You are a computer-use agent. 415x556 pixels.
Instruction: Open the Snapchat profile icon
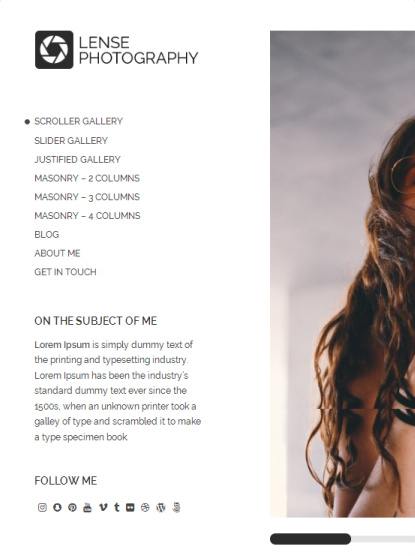pos(57,507)
